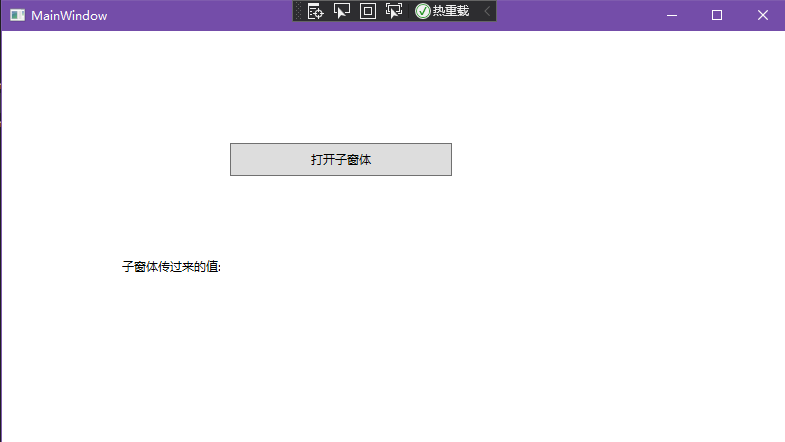
Task: Click the MainWindow app icon in title bar
Action: [x=18, y=16]
